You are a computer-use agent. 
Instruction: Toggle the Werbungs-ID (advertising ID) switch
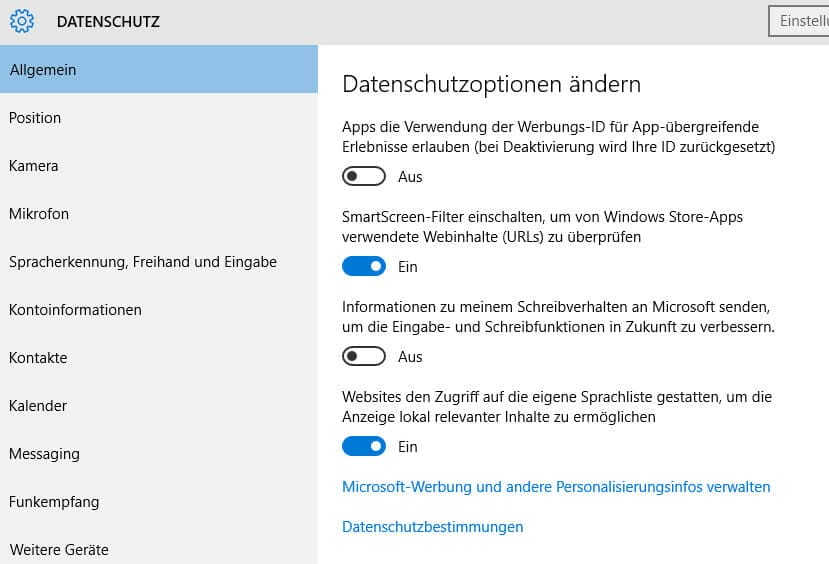[364, 177]
